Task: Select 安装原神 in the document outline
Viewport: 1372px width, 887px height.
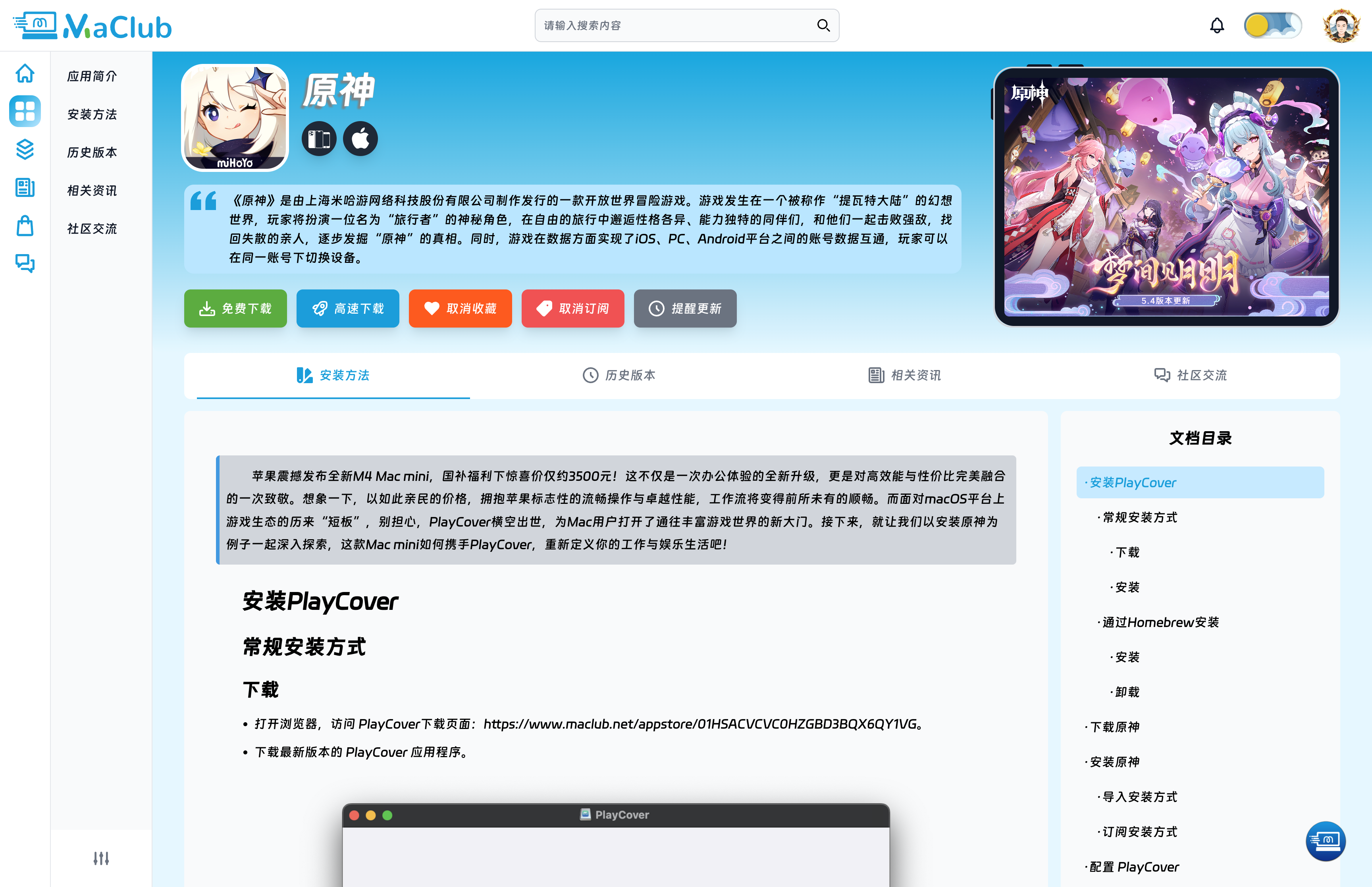Action: click(1114, 762)
